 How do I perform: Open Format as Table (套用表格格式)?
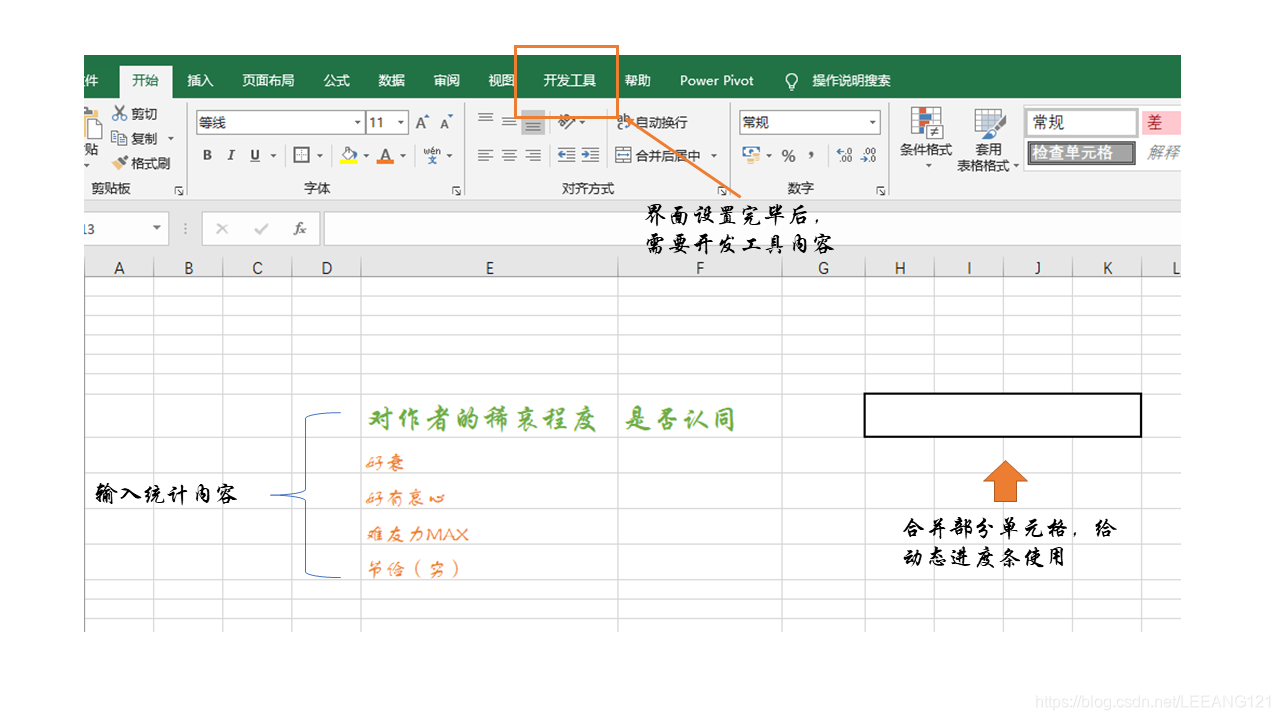pyautogui.click(x=988, y=140)
